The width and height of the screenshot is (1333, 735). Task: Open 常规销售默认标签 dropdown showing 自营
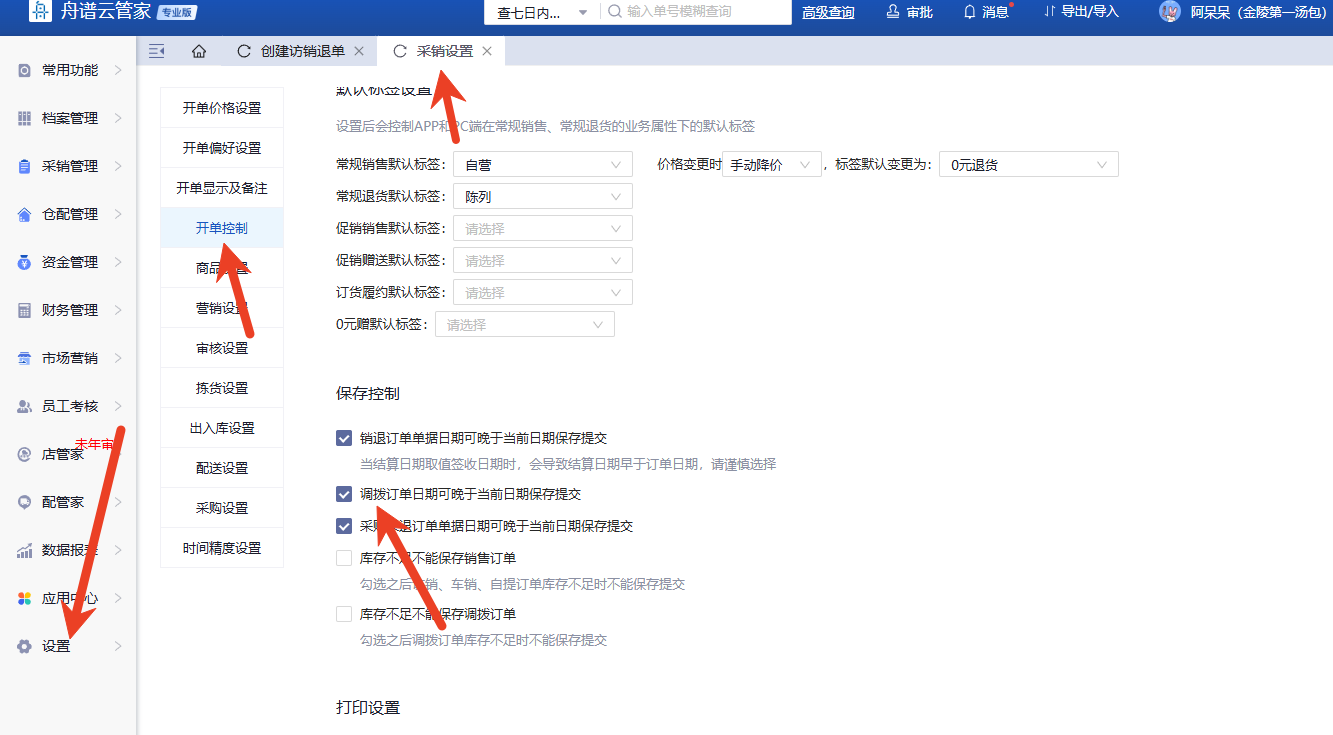click(x=542, y=165)
